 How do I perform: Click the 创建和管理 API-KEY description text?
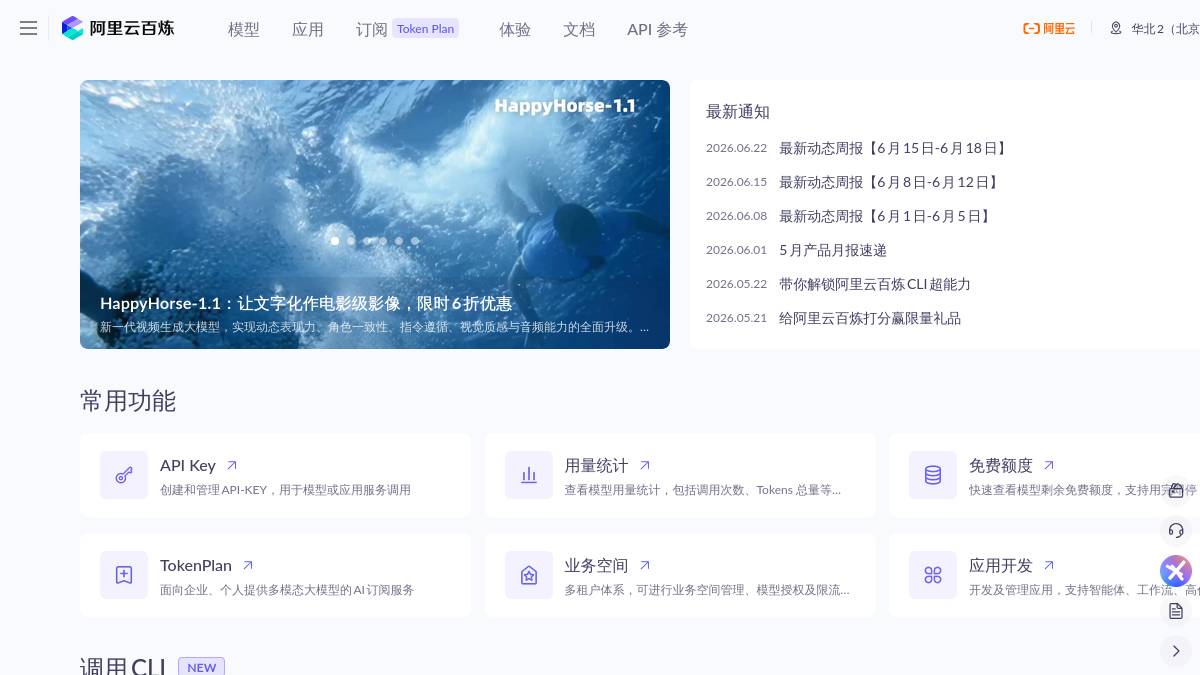285,490
